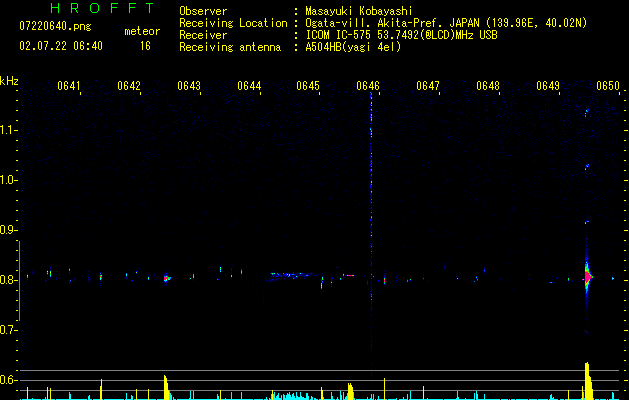Click the 1.1 kHz frequency axis label

tap(8, 130)
